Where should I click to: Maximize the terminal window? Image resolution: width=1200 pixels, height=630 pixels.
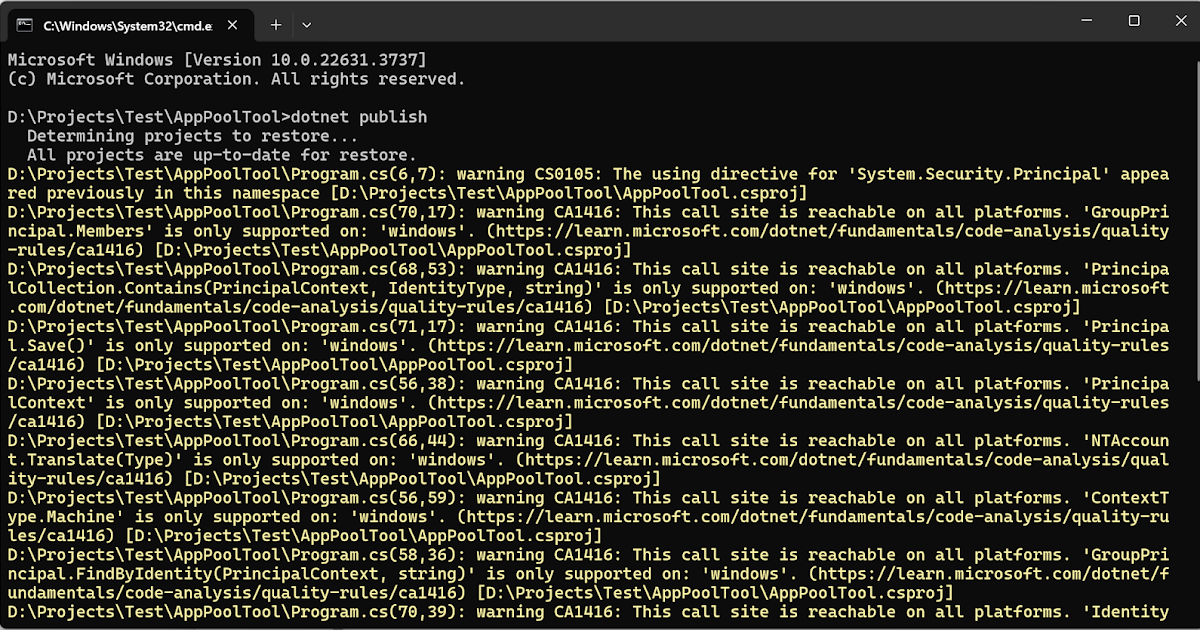coord(1134,21)
